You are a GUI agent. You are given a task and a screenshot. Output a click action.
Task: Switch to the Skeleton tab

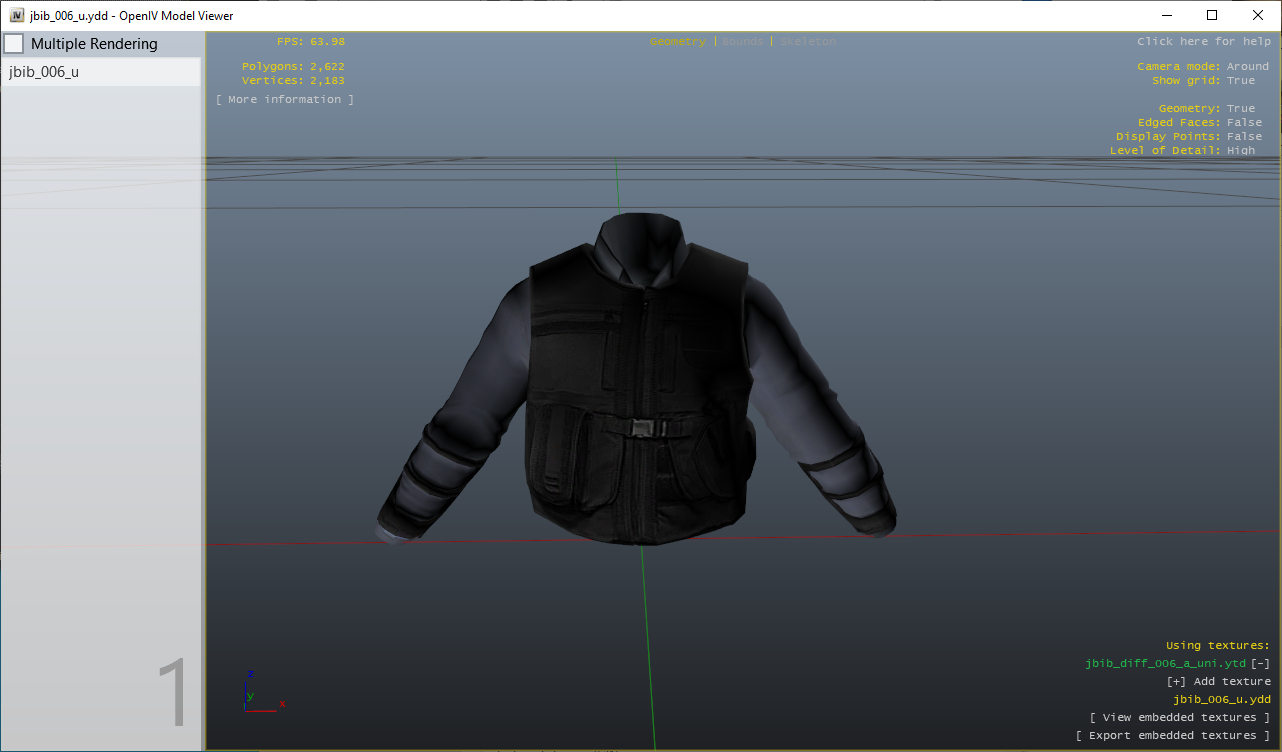coord(807,41)
